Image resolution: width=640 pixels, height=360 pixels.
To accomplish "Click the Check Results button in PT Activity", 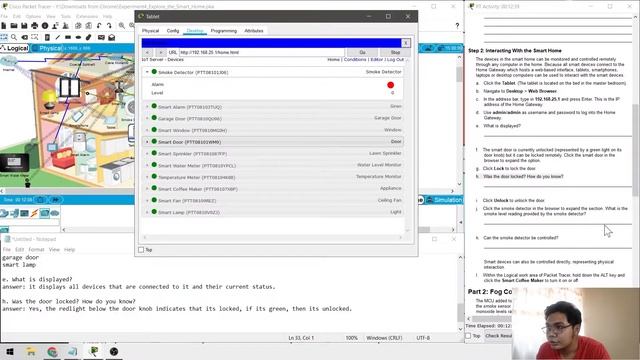I will pos(499,336).
